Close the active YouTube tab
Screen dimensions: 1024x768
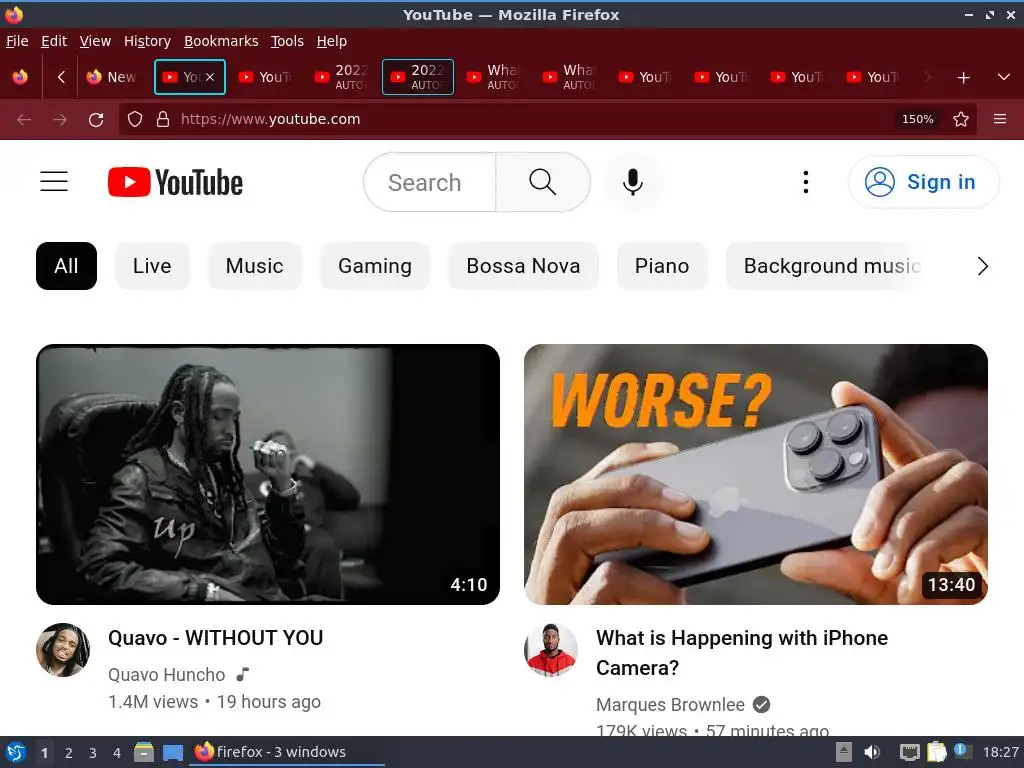tap(210, 77)
